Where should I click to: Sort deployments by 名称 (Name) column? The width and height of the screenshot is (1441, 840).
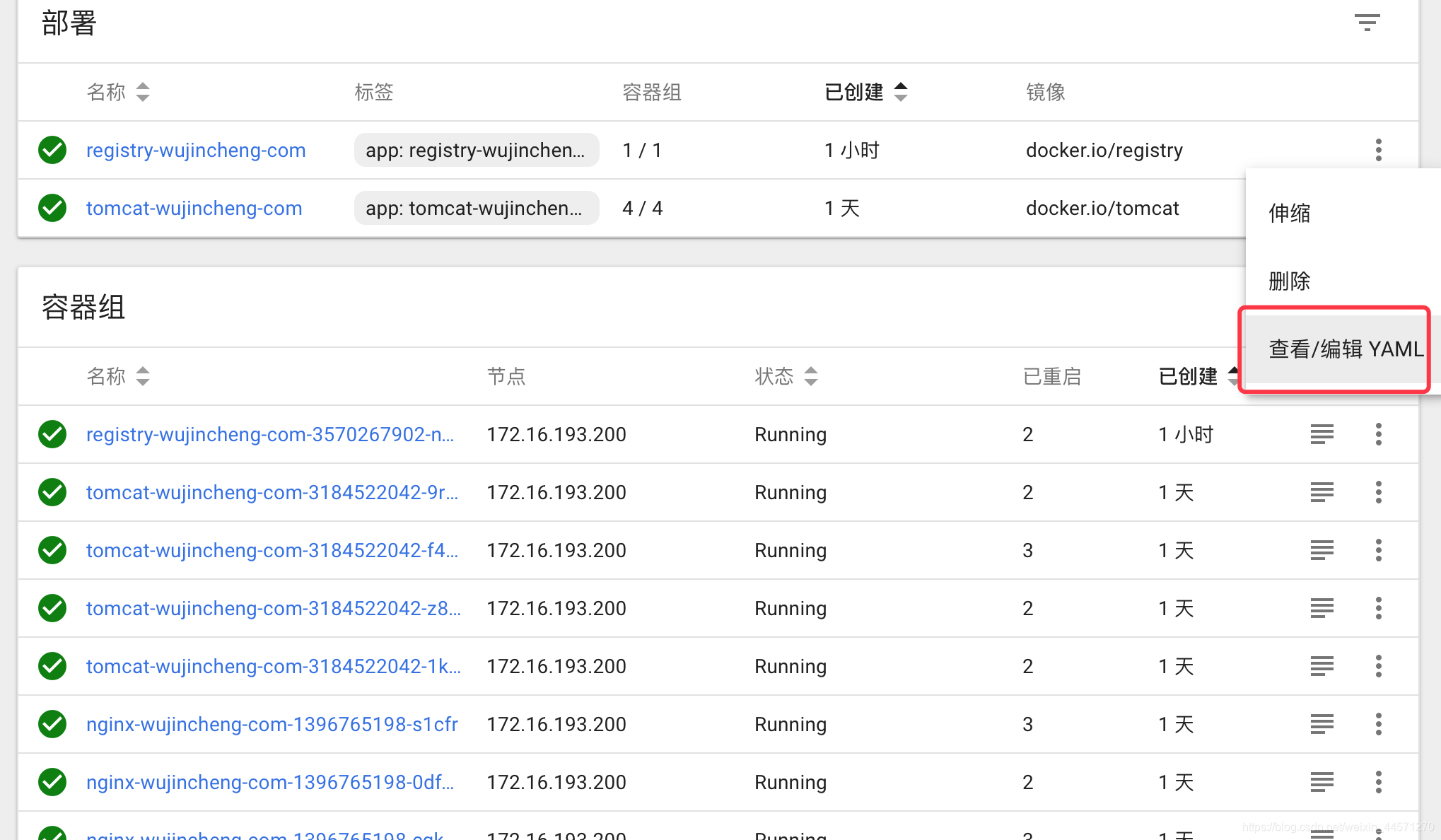point(118,92)
